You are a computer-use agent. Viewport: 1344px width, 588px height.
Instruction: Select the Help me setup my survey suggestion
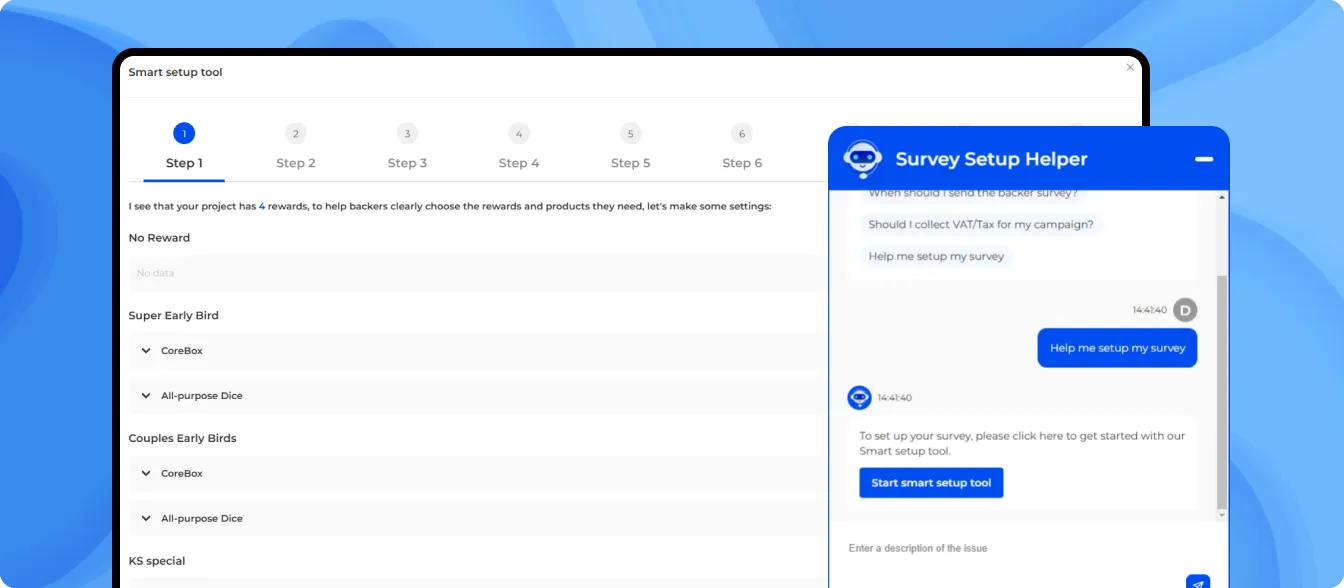936,256
